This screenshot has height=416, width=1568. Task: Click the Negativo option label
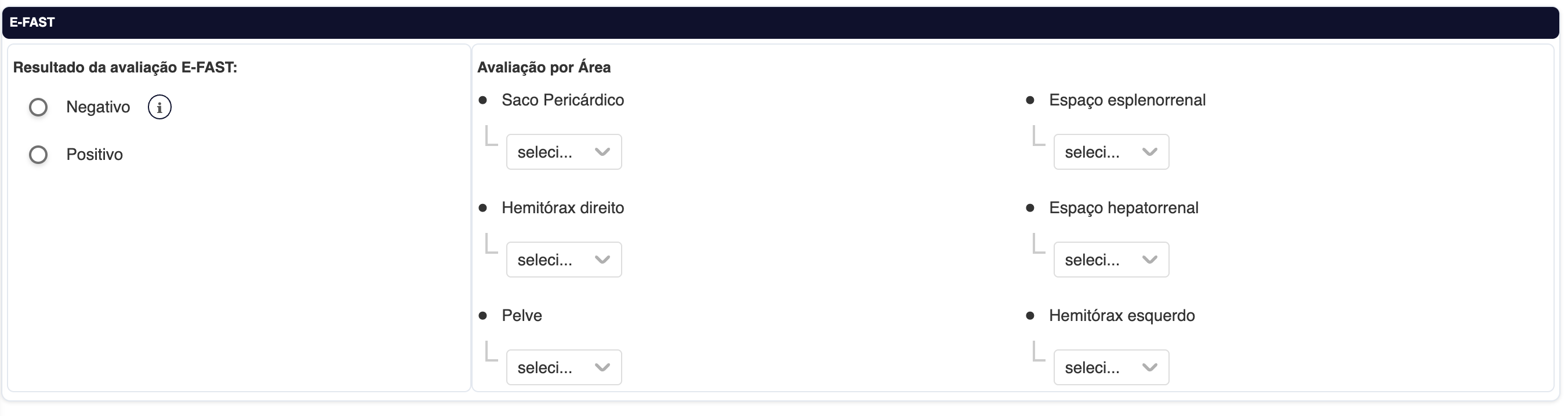coord(98,108)
